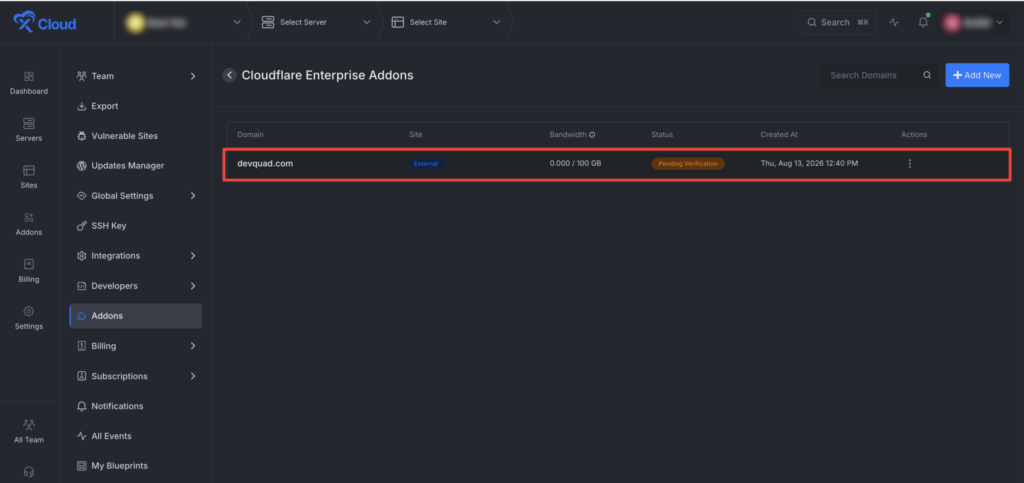The height and width of the screenshot is (483, 1024).
Task: Click the magnifier icon in Search Domains
Action: click(927, 75)
